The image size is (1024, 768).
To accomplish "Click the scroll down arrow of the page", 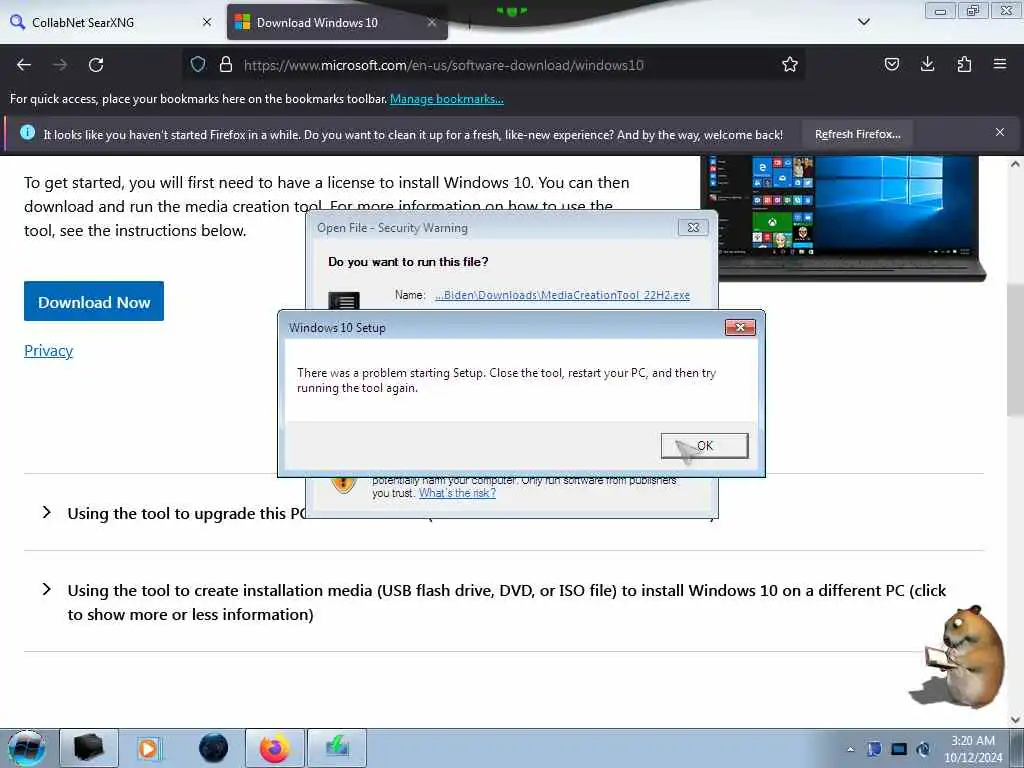I will point(1015,719).
